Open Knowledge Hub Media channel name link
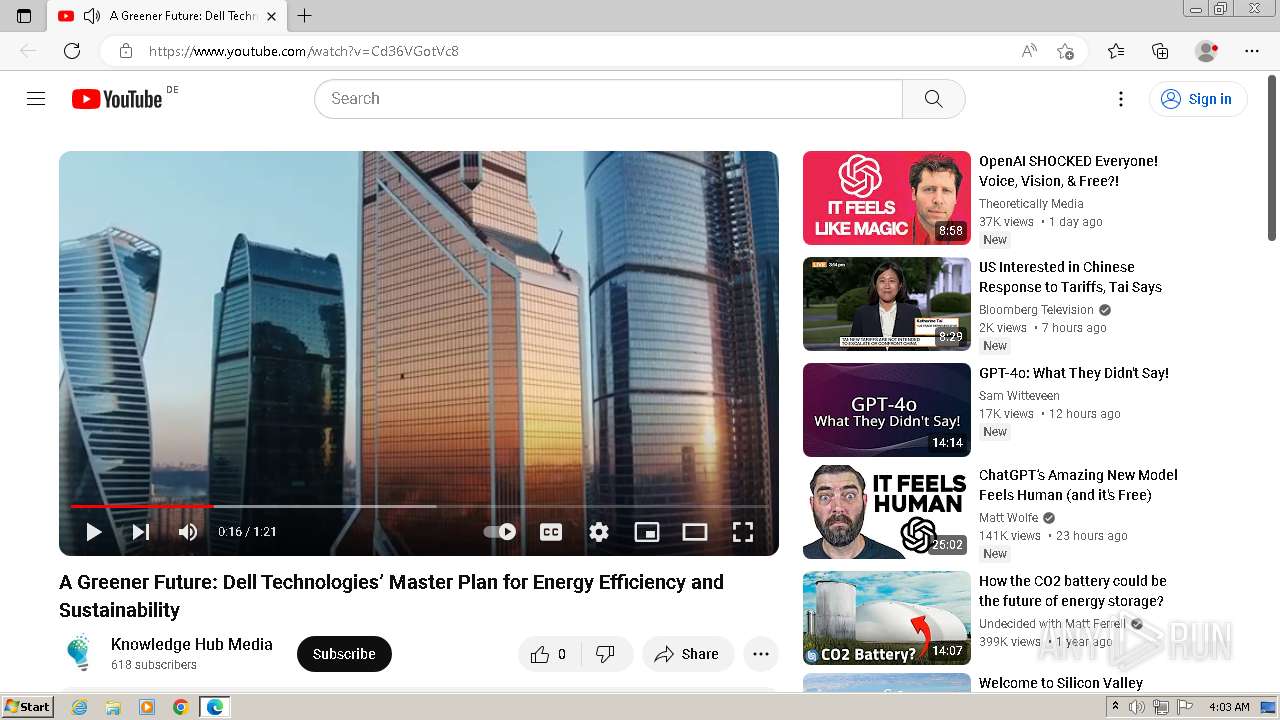The image size is (1280, 720). (192, 644)
